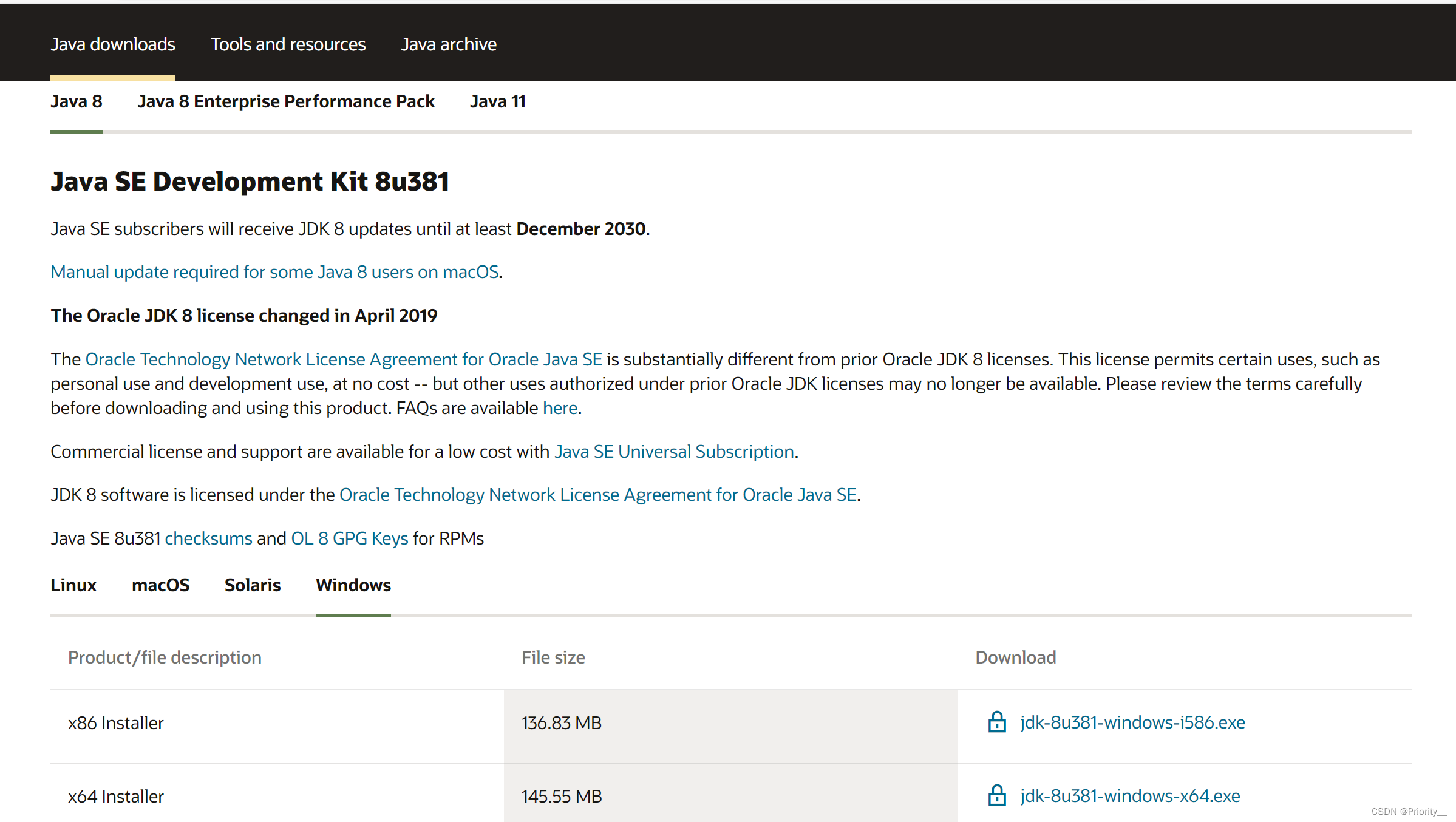Click the '145.55 MB' file size

pos(562,797)
